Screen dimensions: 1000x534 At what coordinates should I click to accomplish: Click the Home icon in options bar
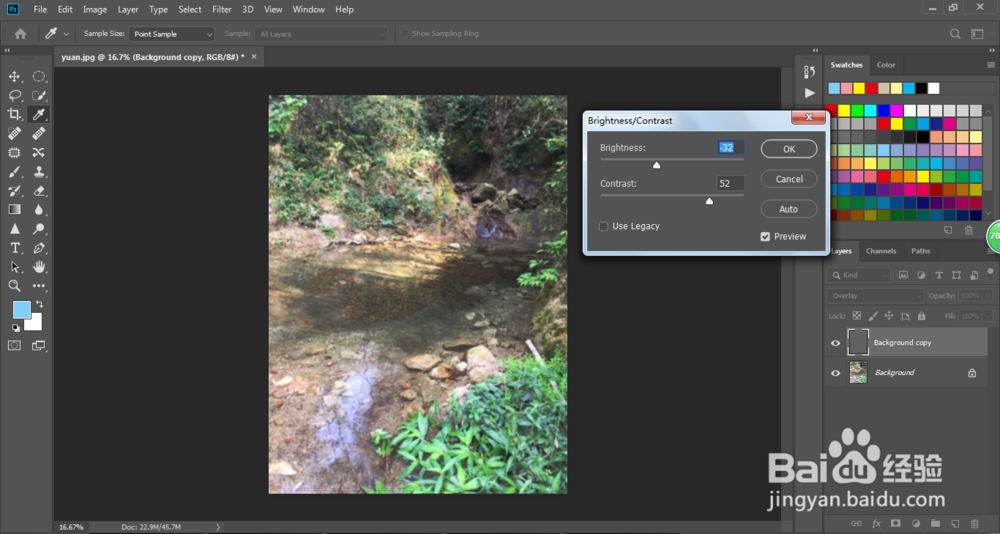(20, 34)
